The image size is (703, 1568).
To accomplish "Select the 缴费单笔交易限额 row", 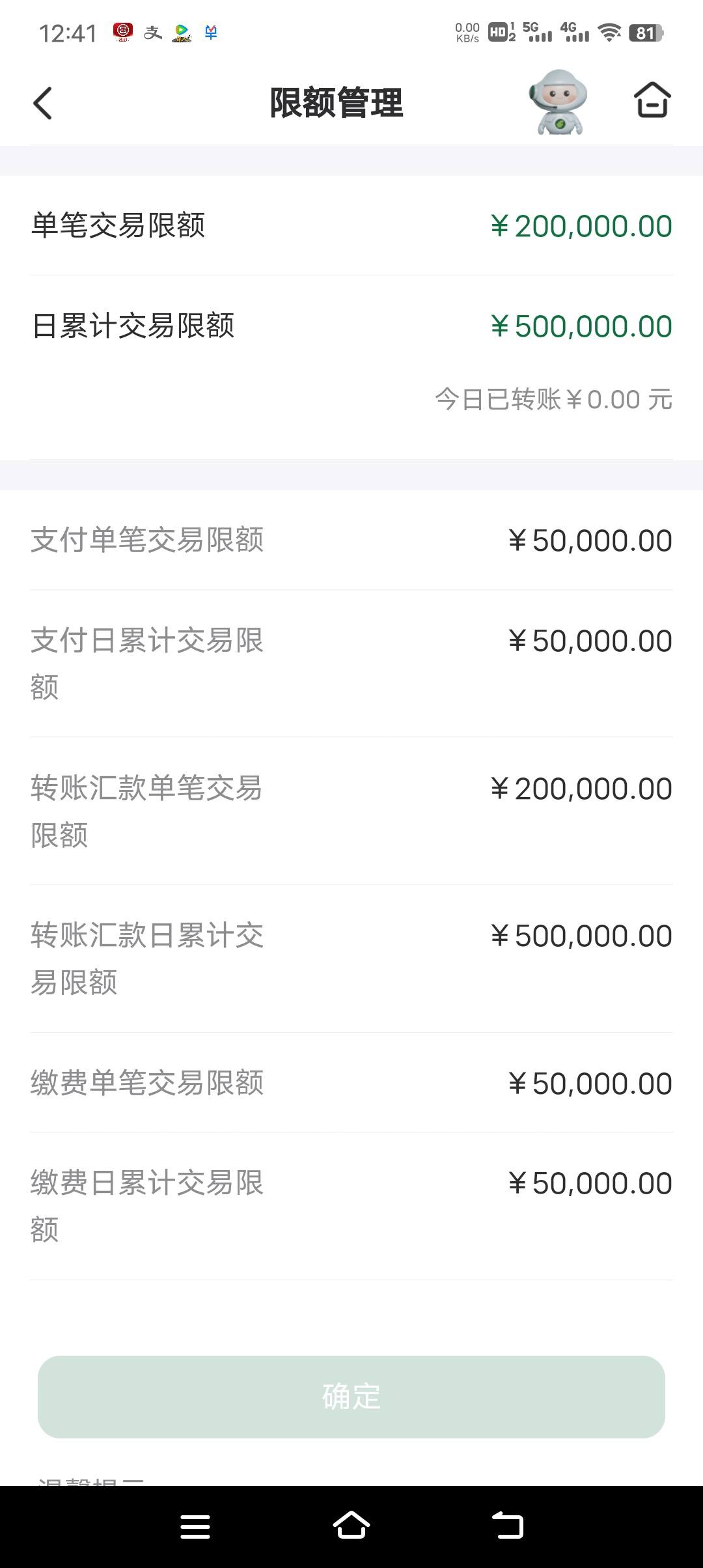I will point(351,1083).
